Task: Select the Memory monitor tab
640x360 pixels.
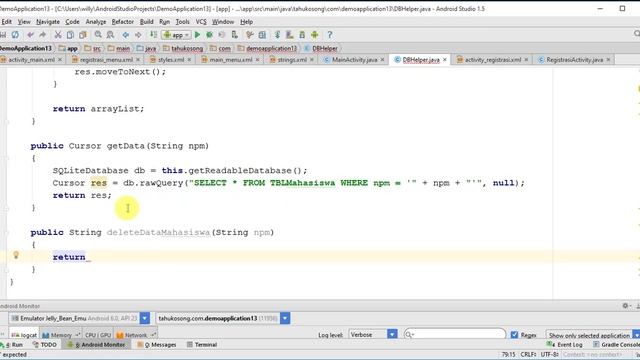Action: pos(61,335)
